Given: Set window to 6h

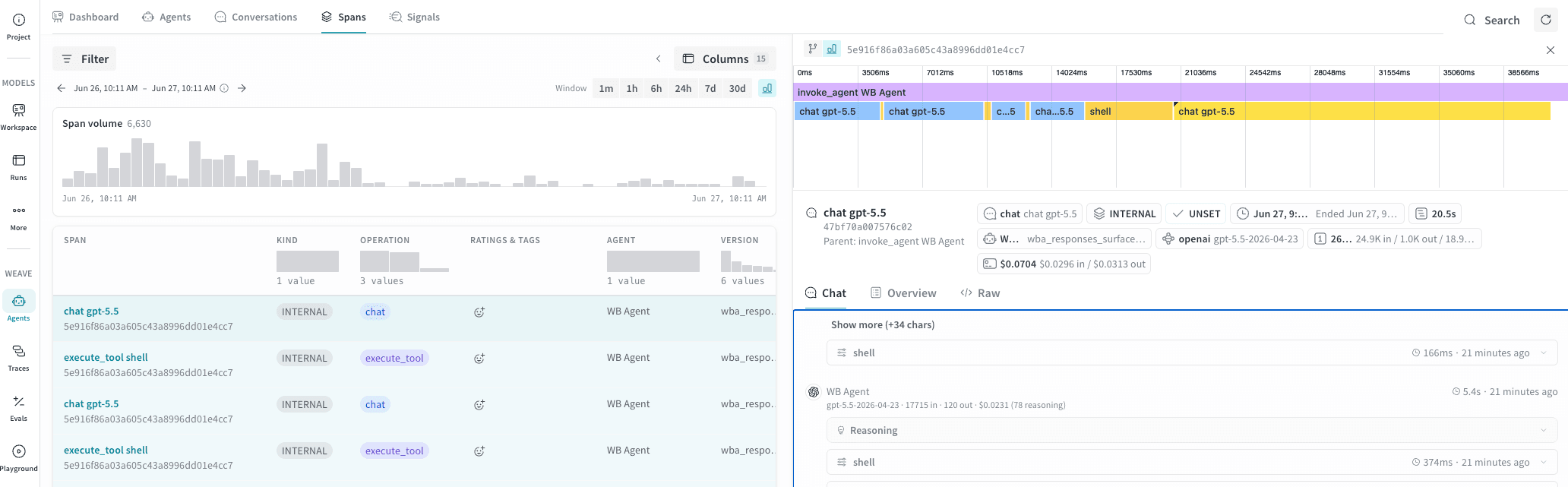Looking at the screenshot, I should point(656,88).
